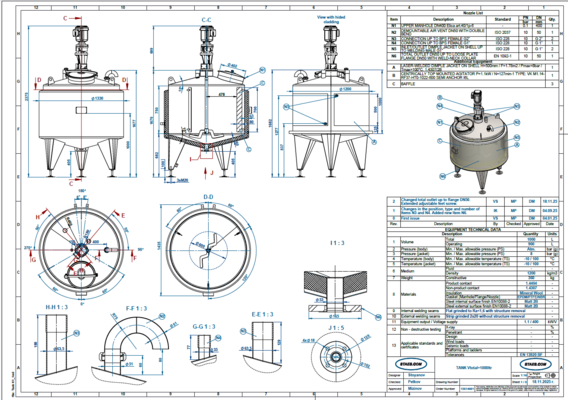
Task: Click the 'Date' header in revision table
Action: (550, 224)
